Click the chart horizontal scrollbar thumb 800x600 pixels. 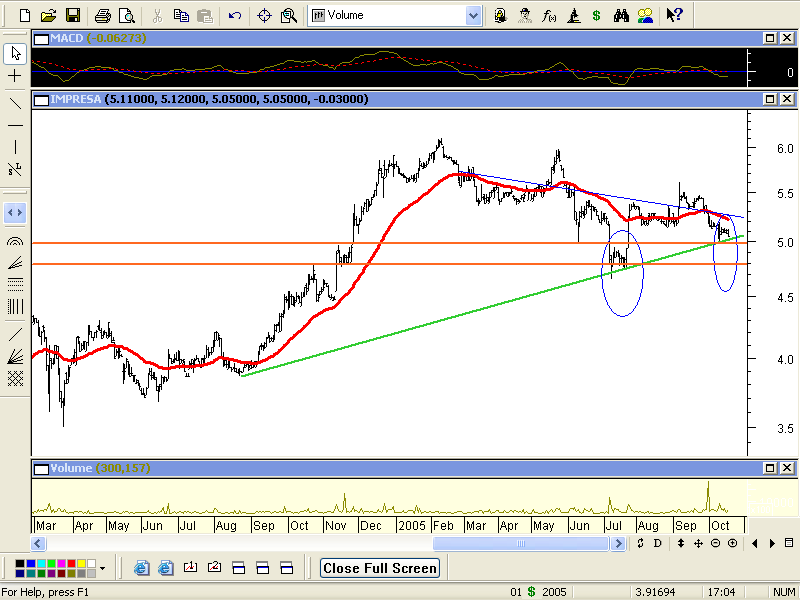click(x=521, y=543)
